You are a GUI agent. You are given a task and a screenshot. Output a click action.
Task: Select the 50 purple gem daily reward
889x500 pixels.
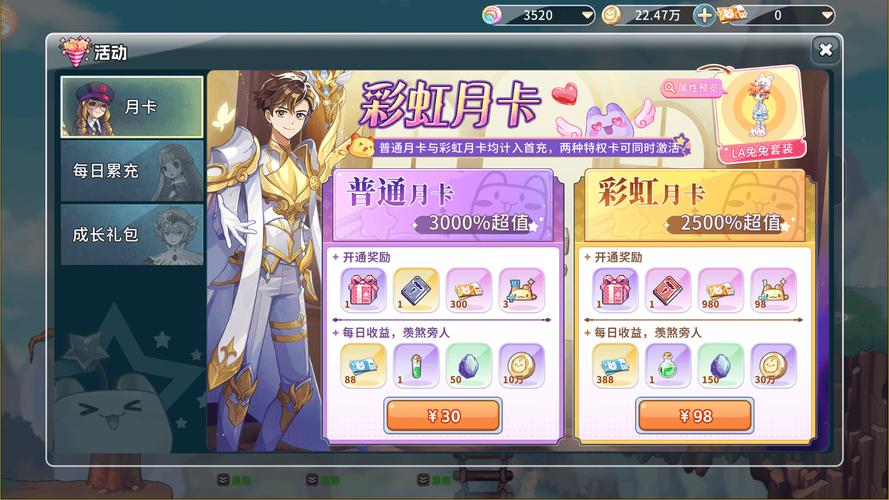point(469,366)
